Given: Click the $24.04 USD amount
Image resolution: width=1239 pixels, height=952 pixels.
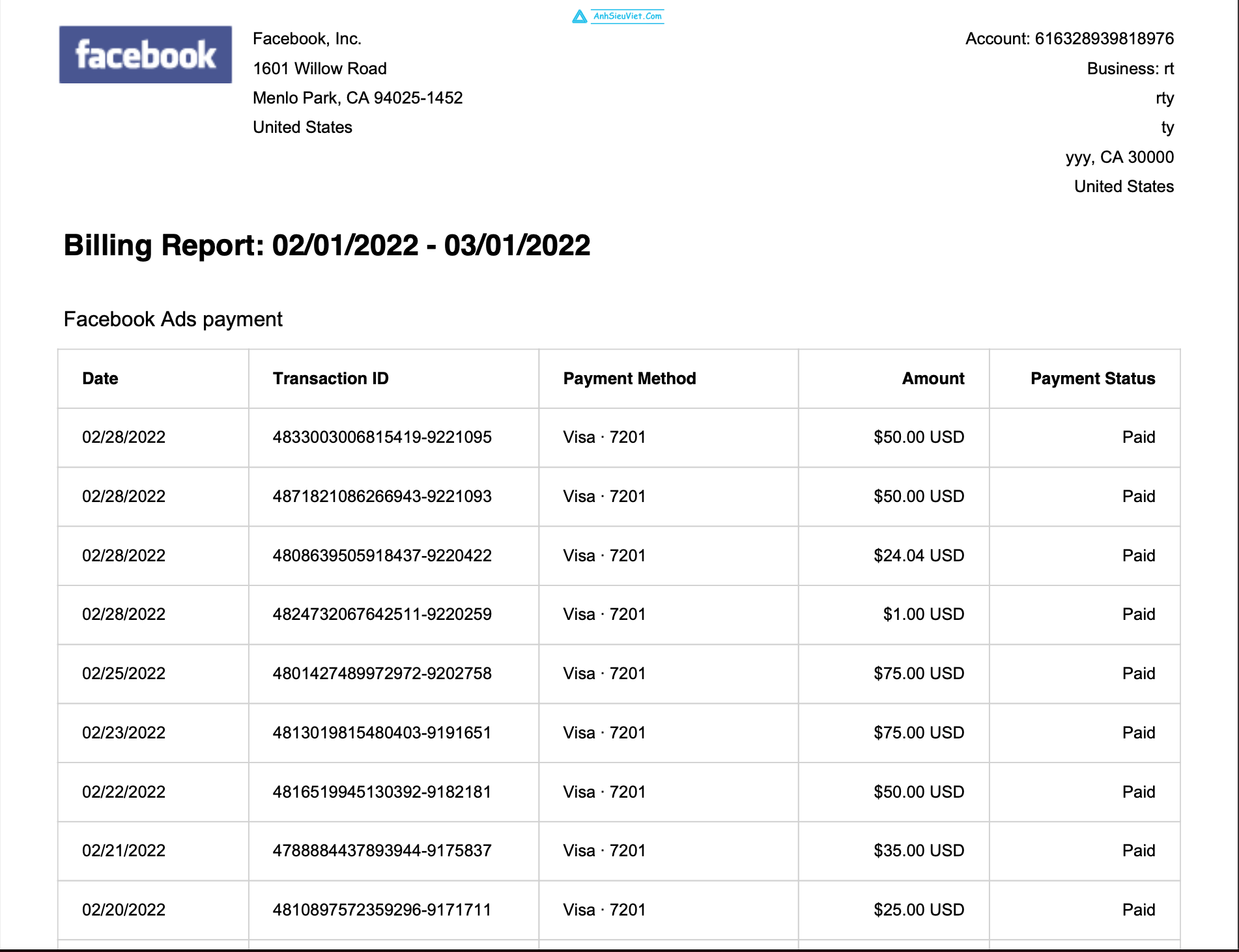Looking at the screenshot, I should [919, 555].
